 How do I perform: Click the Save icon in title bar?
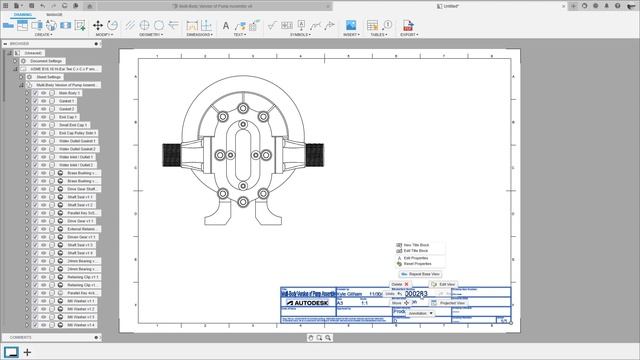click(x=31, y=6)
